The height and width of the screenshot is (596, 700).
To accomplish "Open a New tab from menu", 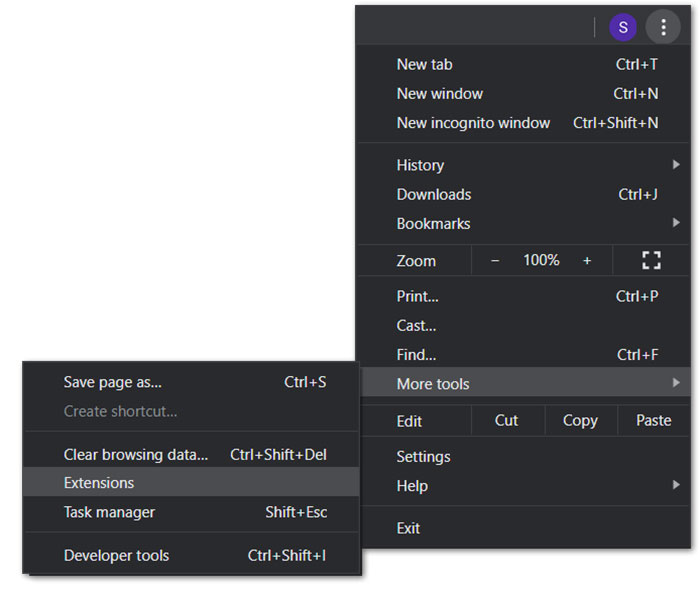I will pyautogui.click(x=425, y=64).
